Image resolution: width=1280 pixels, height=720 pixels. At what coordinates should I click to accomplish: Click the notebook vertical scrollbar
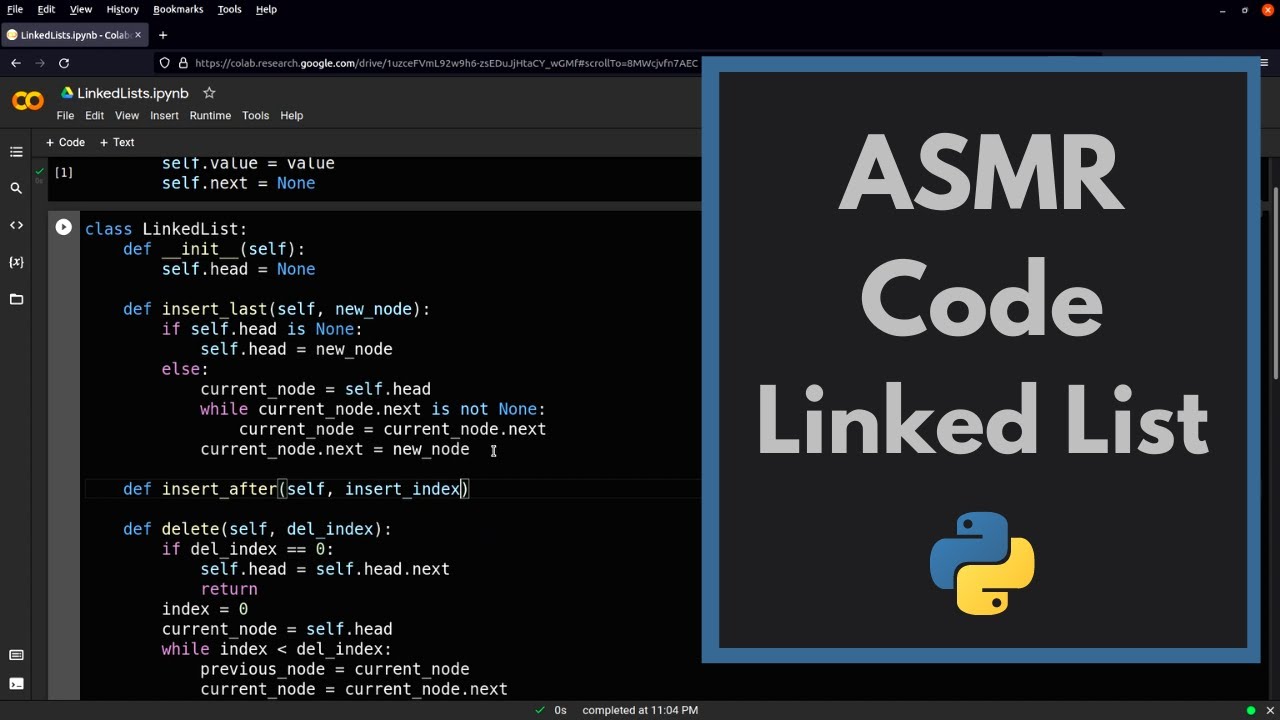pyautogui.click(x=1275, y=283)
